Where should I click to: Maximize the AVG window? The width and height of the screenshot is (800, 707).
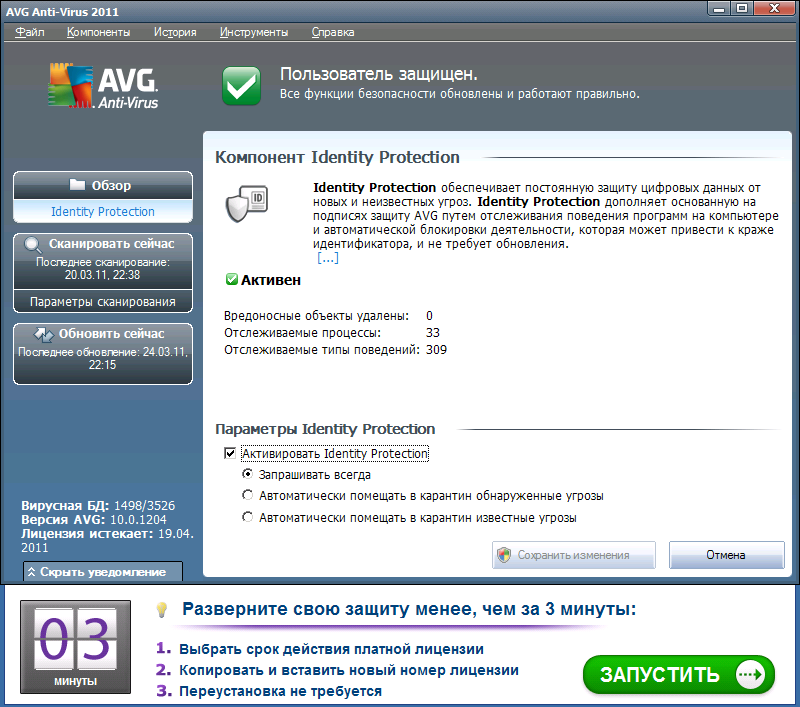tap(742, 8)
